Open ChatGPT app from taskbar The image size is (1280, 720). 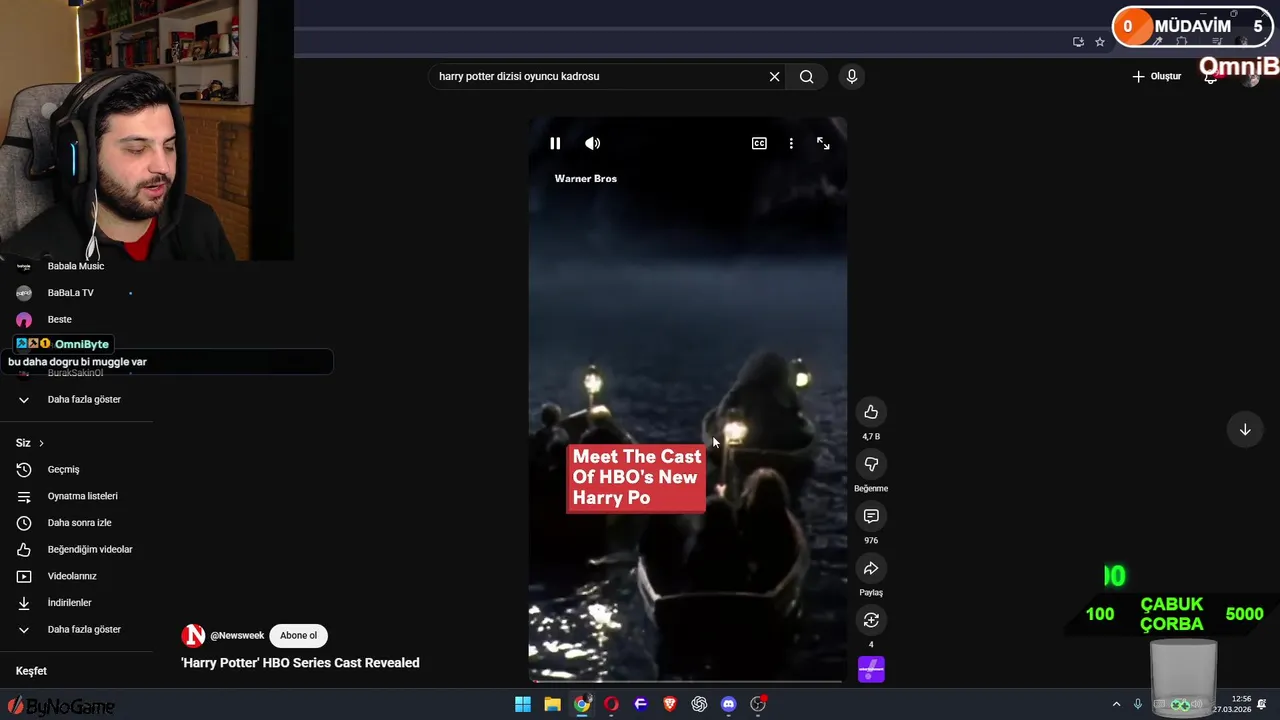[699, 704]
